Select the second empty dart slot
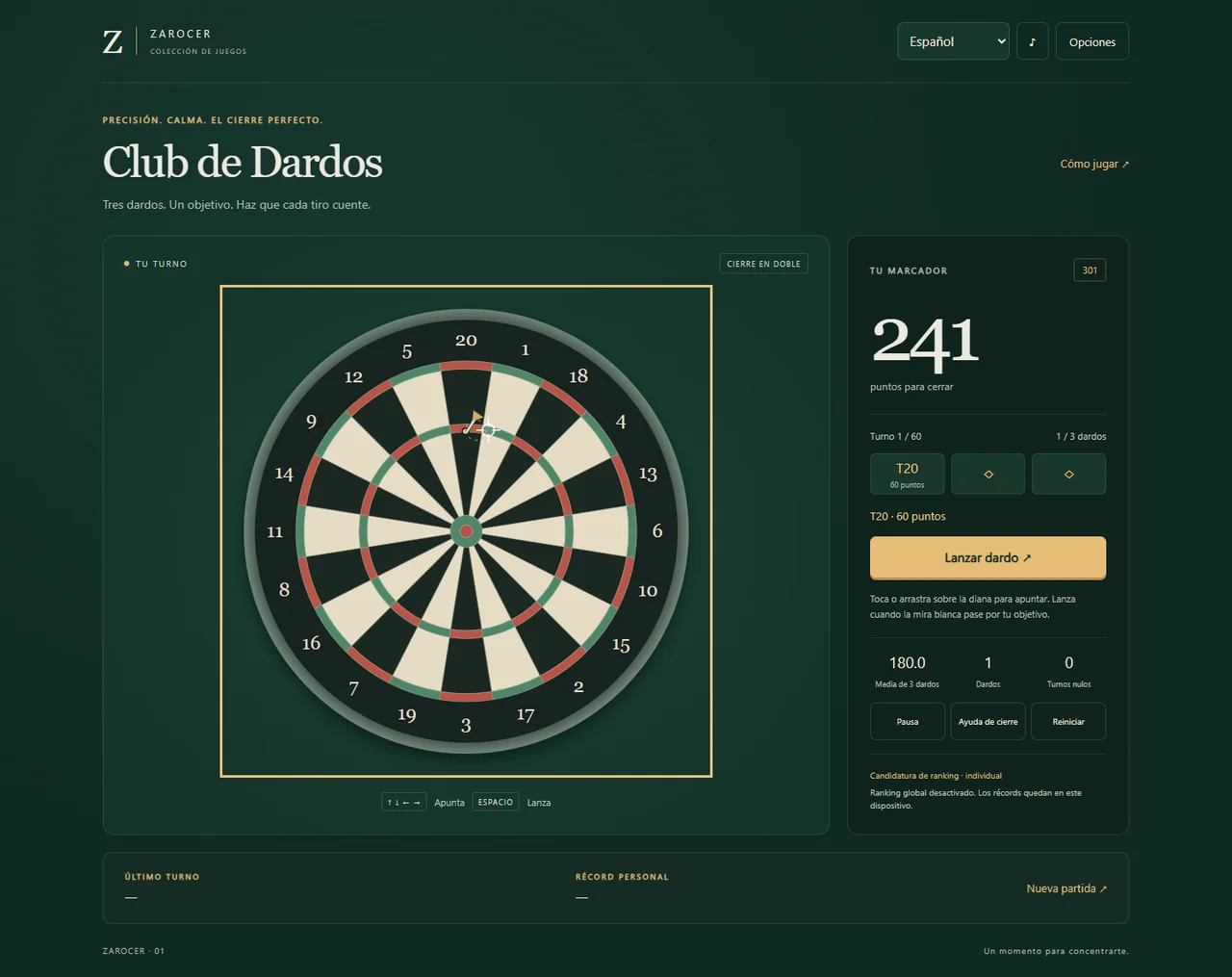The image size is (1232, 977). 988,474
